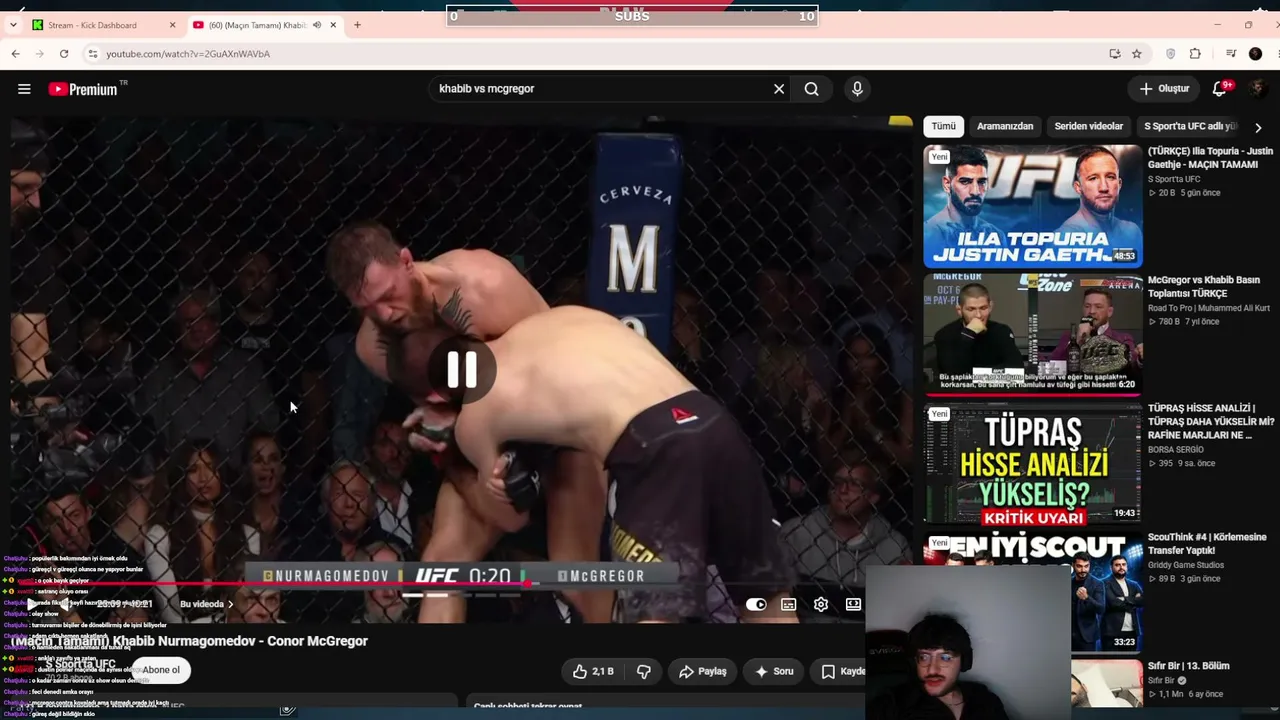
Task: Clear the search box text
Action: coord(779,89)
